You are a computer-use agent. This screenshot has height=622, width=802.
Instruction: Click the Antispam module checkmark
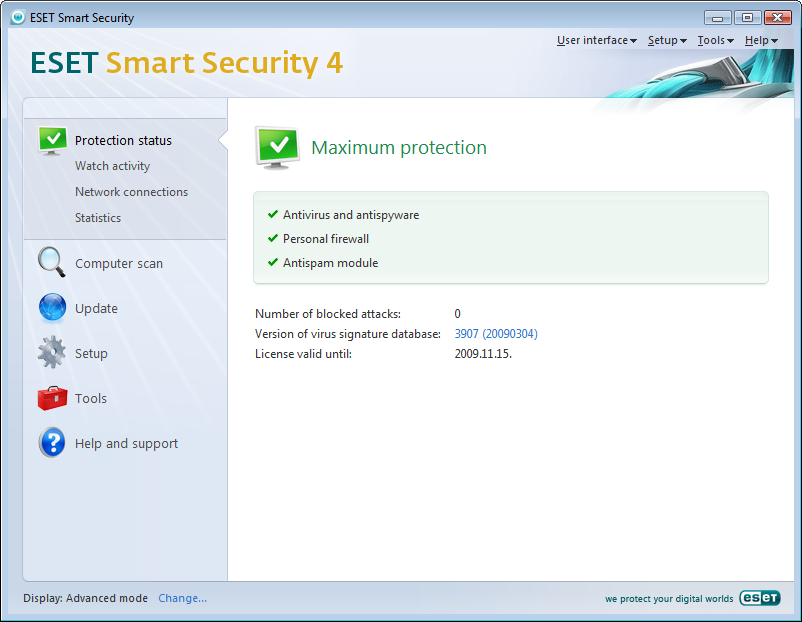pos(273,262)
